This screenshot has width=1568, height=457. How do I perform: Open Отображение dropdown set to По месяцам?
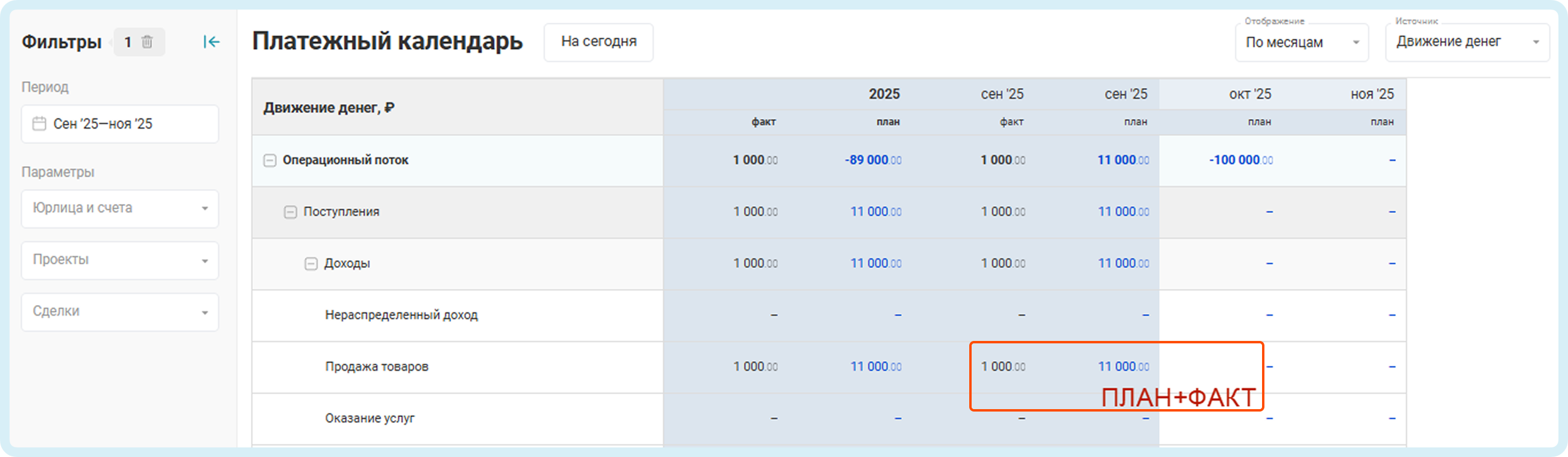(x=1301, y=42)
